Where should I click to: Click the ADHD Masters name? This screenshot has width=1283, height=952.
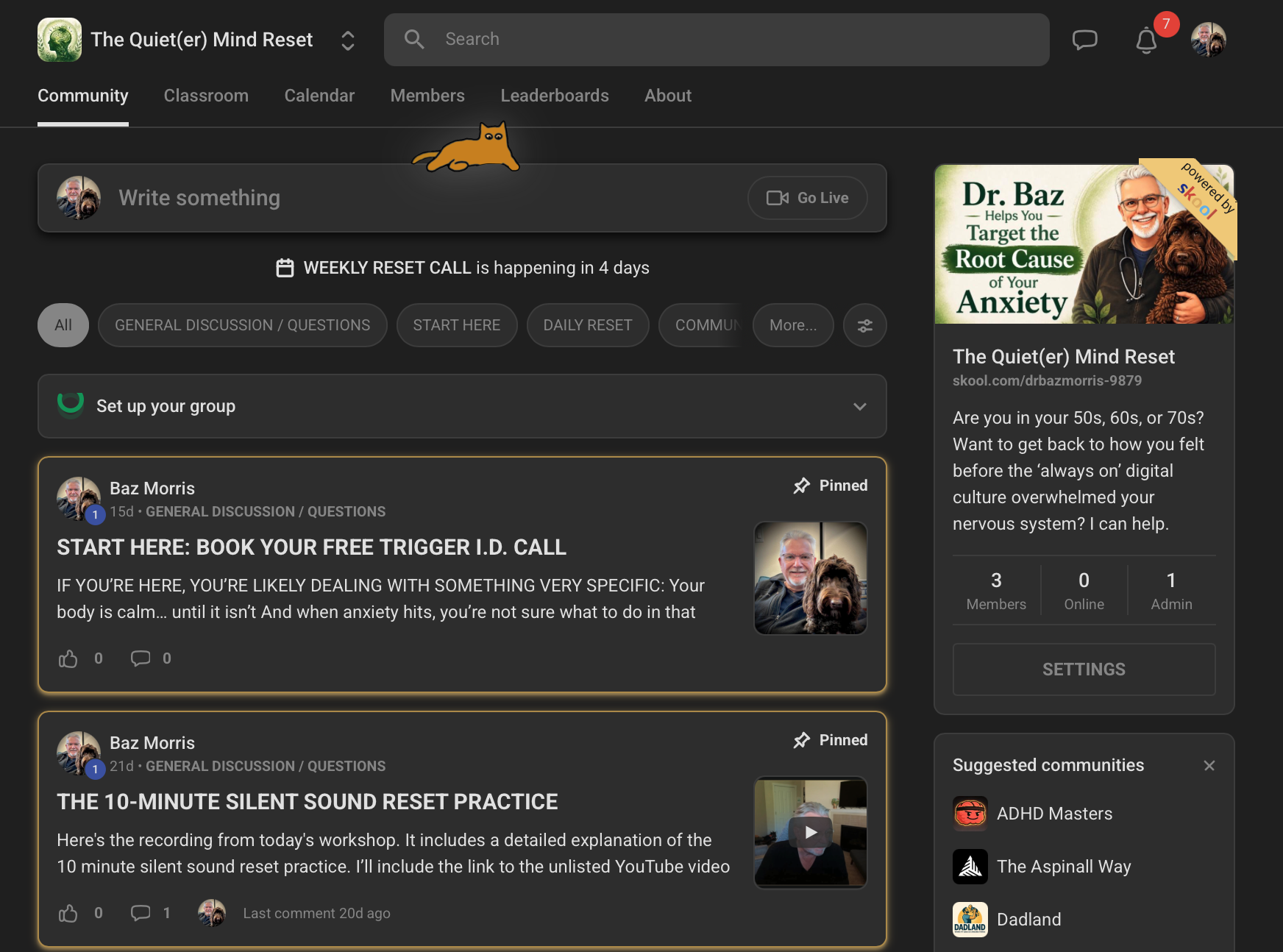pos(1054,814)
